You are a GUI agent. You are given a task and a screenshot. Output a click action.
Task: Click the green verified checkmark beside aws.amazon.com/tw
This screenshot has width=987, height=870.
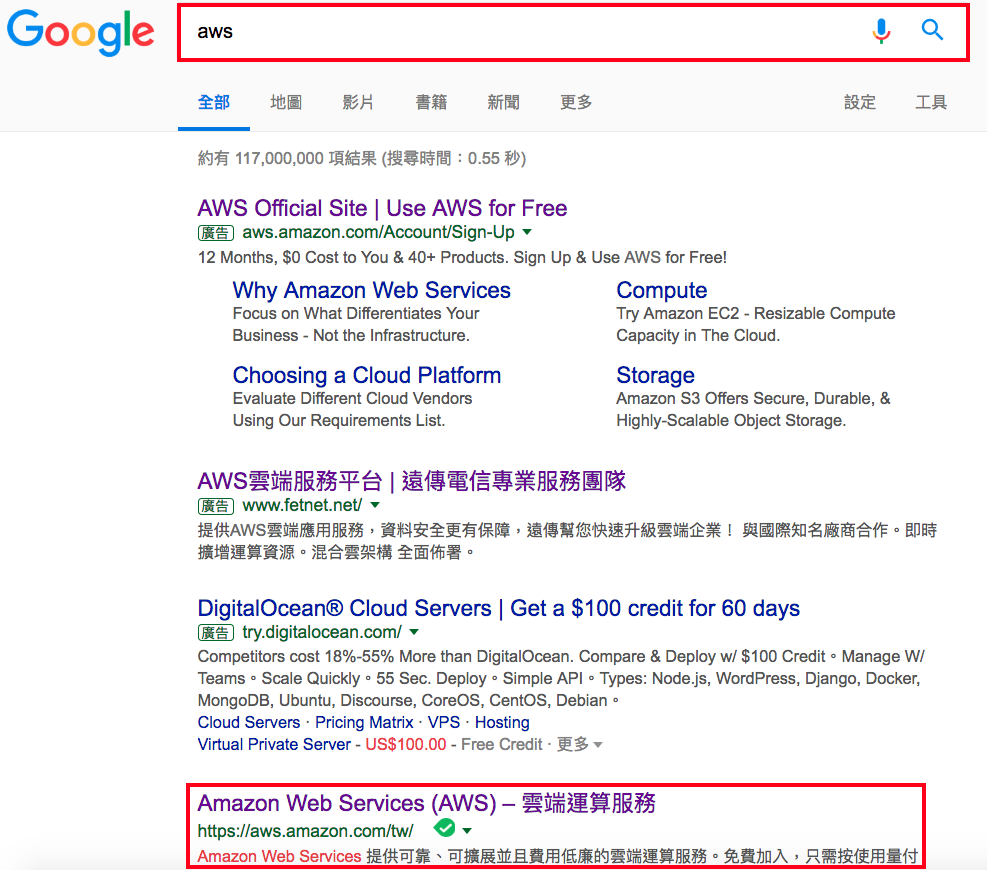[x=444, y=828]
